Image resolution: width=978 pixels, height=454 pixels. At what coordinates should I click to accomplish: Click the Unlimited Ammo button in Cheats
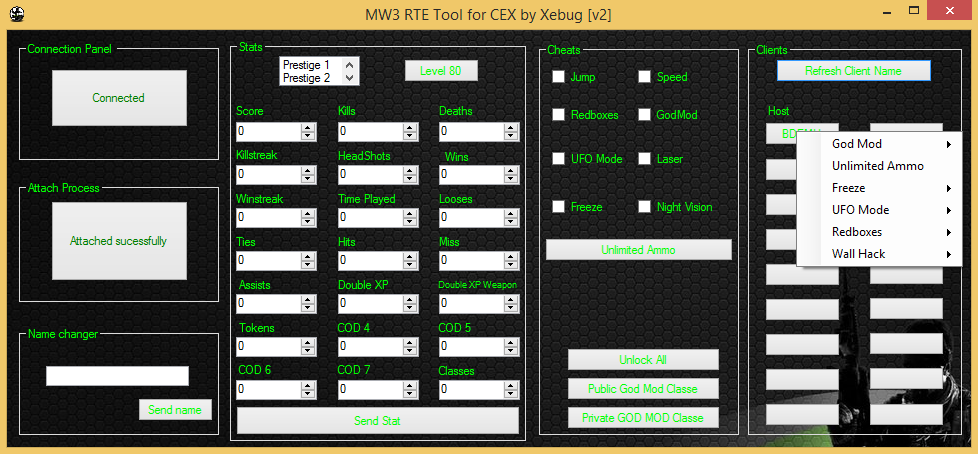click(639, 249)
